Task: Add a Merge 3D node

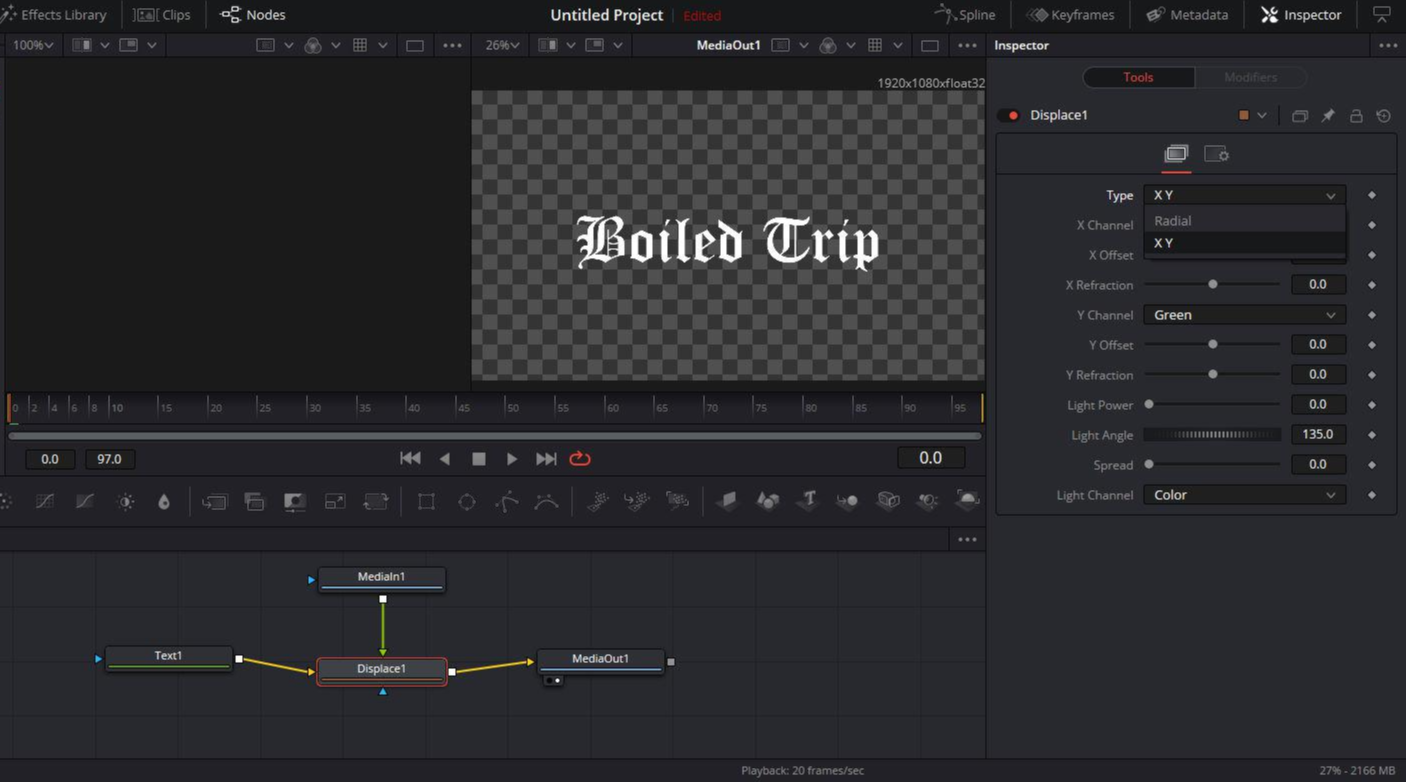Action: (x=848, y=501)
